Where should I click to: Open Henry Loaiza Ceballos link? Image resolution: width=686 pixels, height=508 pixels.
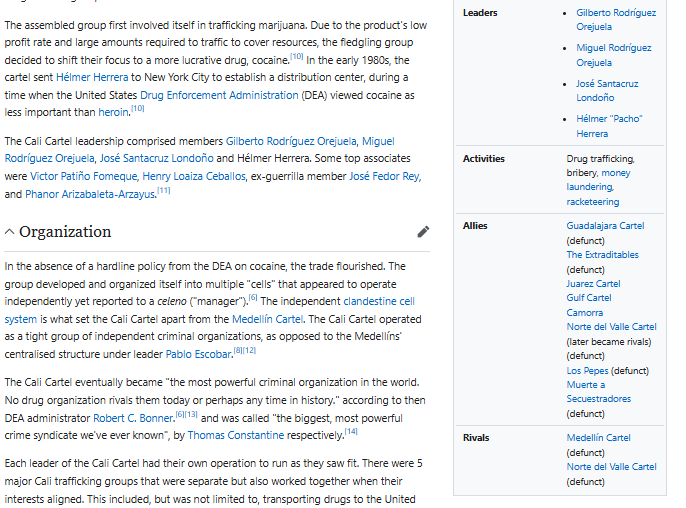click(x=194, y=176)
